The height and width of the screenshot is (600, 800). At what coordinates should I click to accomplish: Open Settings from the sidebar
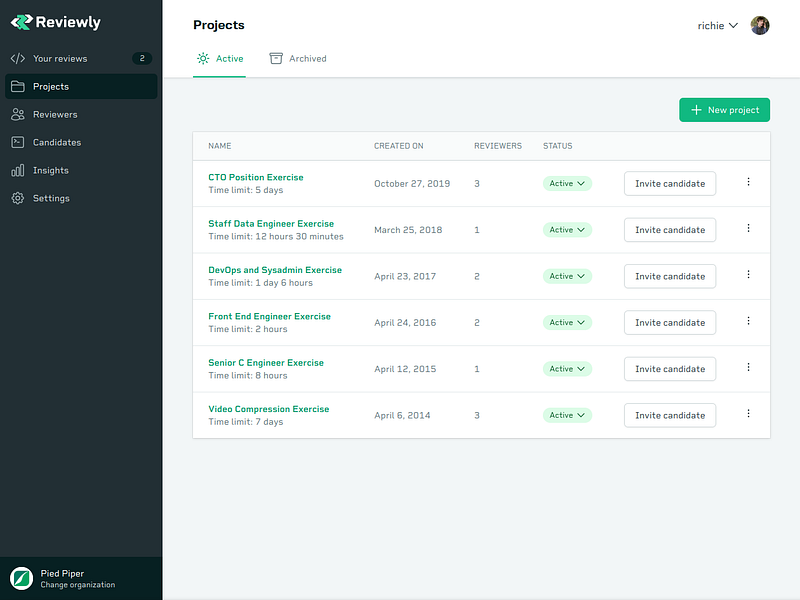pos(81,198)
